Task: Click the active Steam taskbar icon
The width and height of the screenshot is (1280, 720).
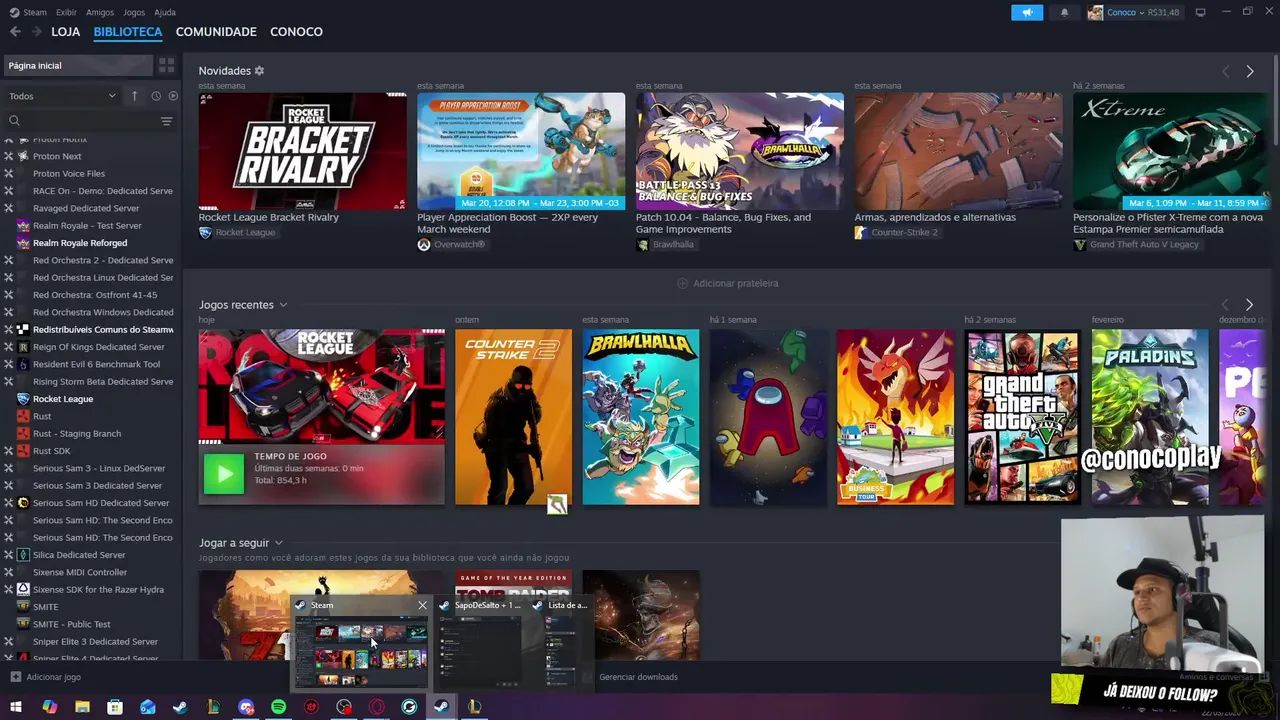Action: pos(441,707)
